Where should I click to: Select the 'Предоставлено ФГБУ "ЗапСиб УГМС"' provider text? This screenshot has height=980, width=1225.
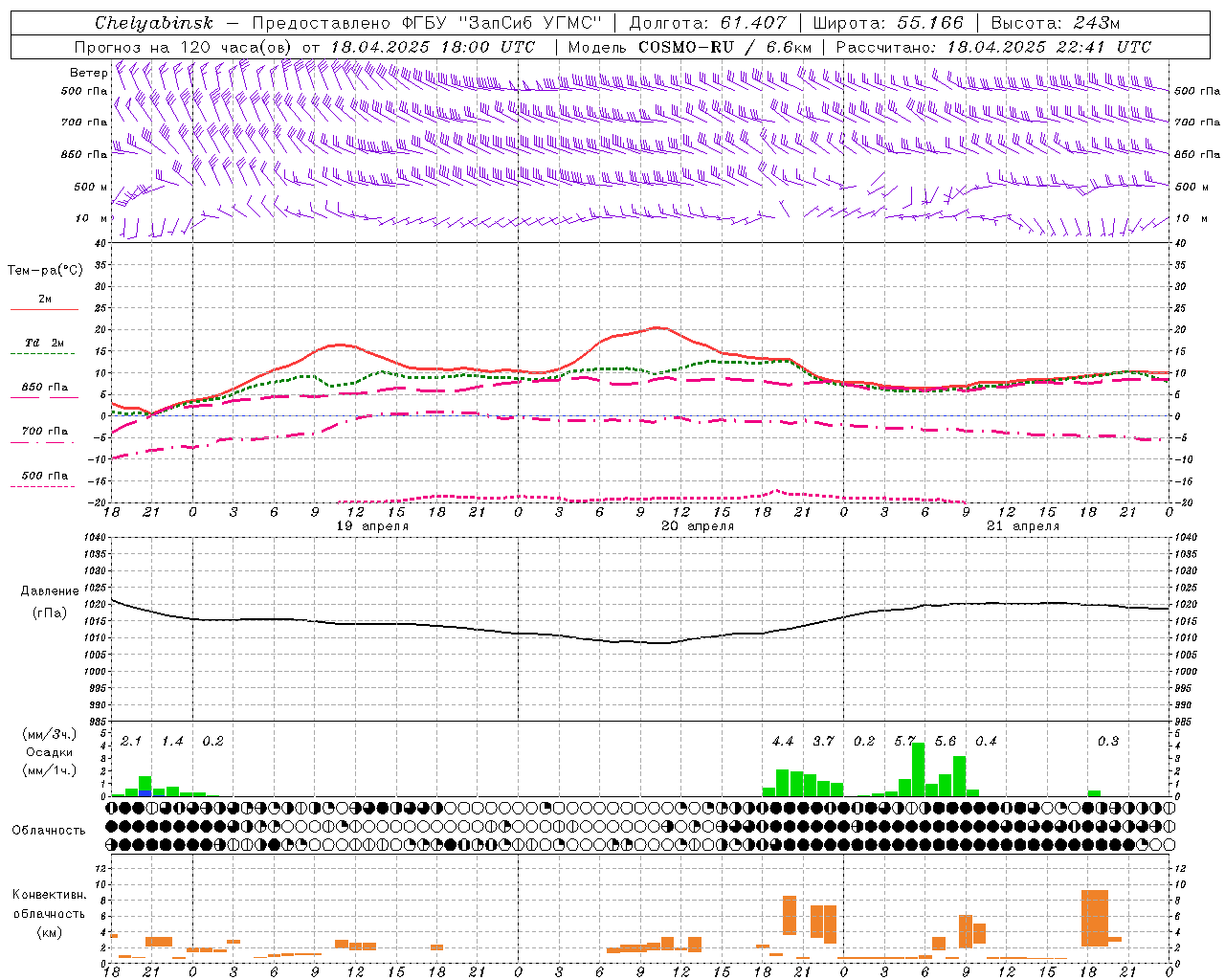point(426,23)
